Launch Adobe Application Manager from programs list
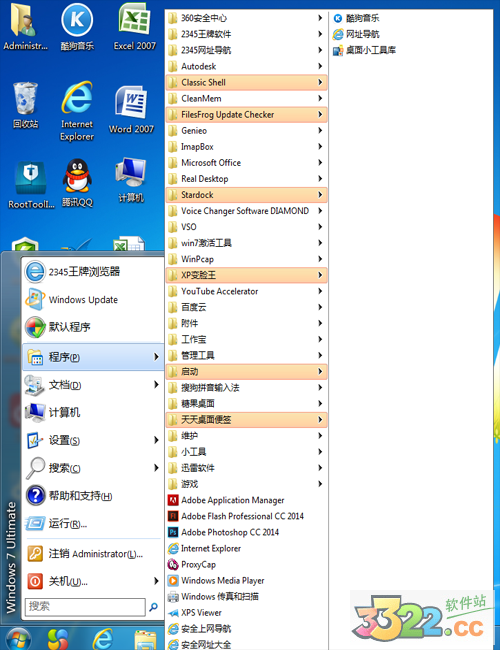Image resolution: width=500 pixels, height=650 pixels. 247,500
